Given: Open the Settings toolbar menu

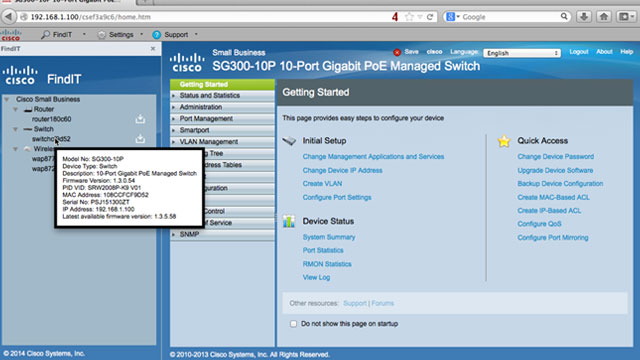Looking at the screenshot, I should click(x=120, y=35).
